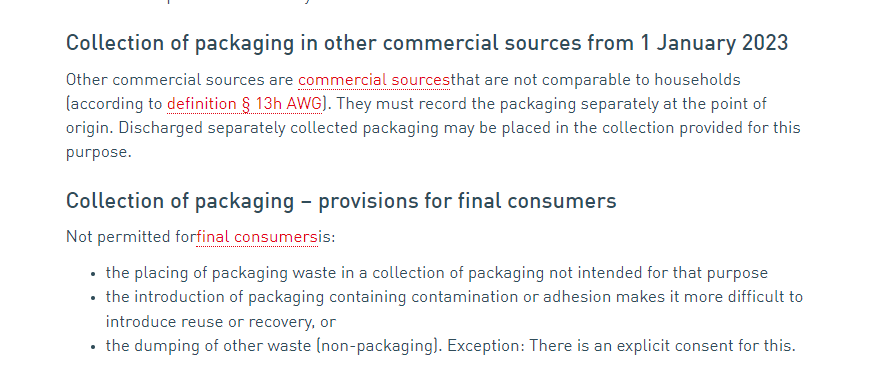The image size is (888, 374).
Task: Click the word 'purpose.' ending the first paragraph
Action: [99, 152]
